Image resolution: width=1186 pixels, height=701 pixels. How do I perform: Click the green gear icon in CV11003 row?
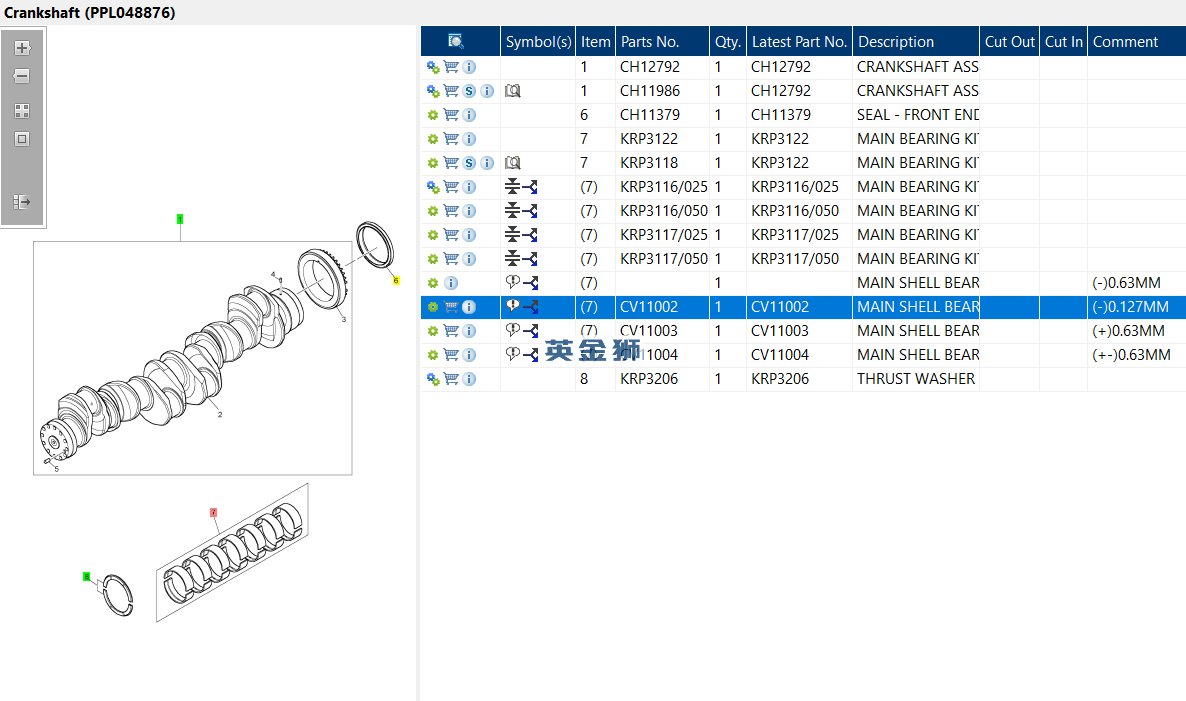click(433, 331)
